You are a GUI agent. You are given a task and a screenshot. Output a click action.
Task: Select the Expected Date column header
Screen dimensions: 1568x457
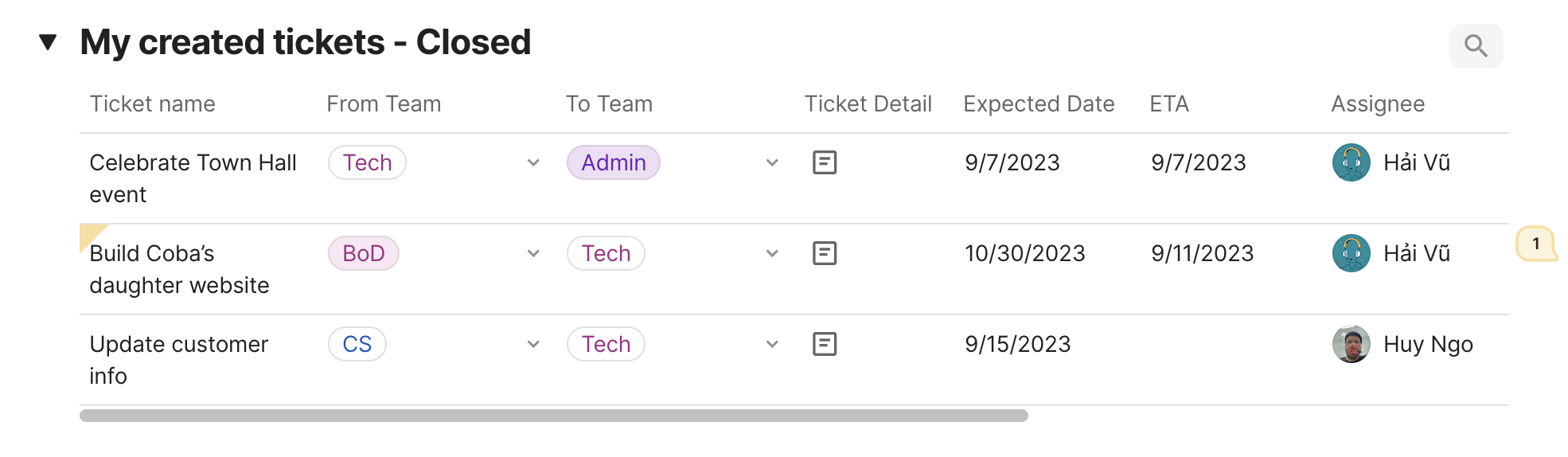point(1038,104)
